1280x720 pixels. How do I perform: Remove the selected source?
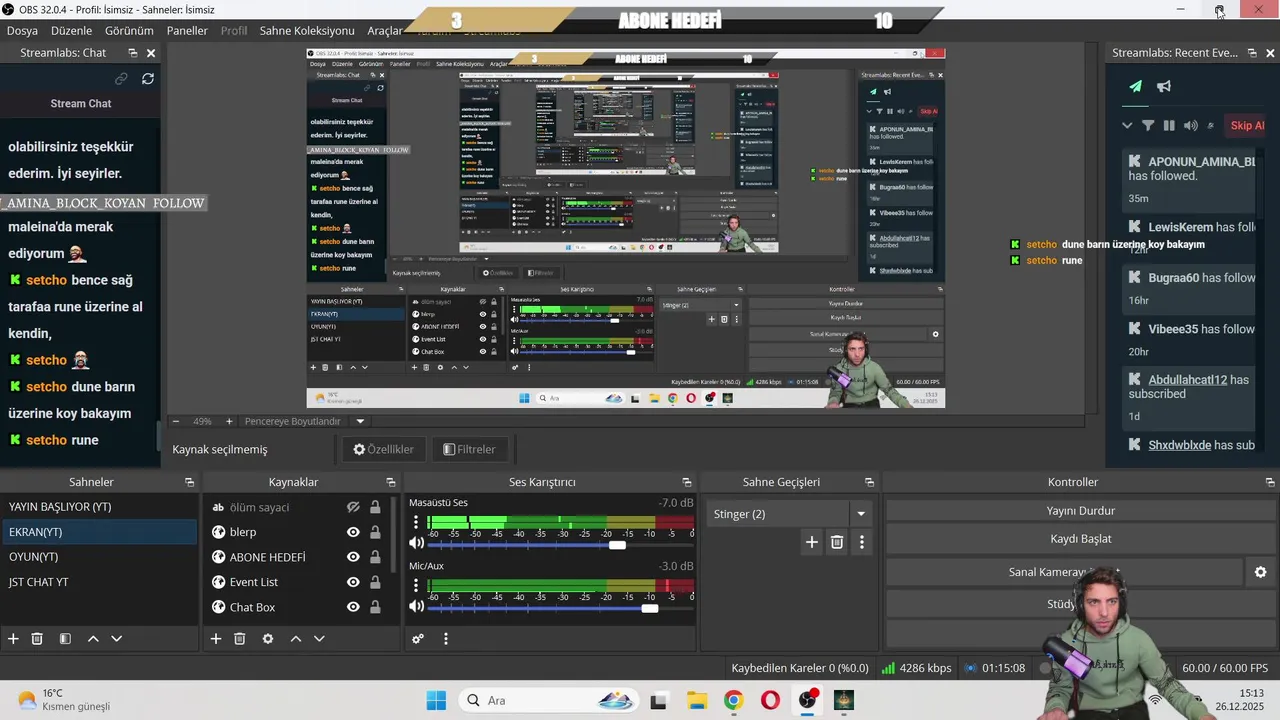click(240, 639)
